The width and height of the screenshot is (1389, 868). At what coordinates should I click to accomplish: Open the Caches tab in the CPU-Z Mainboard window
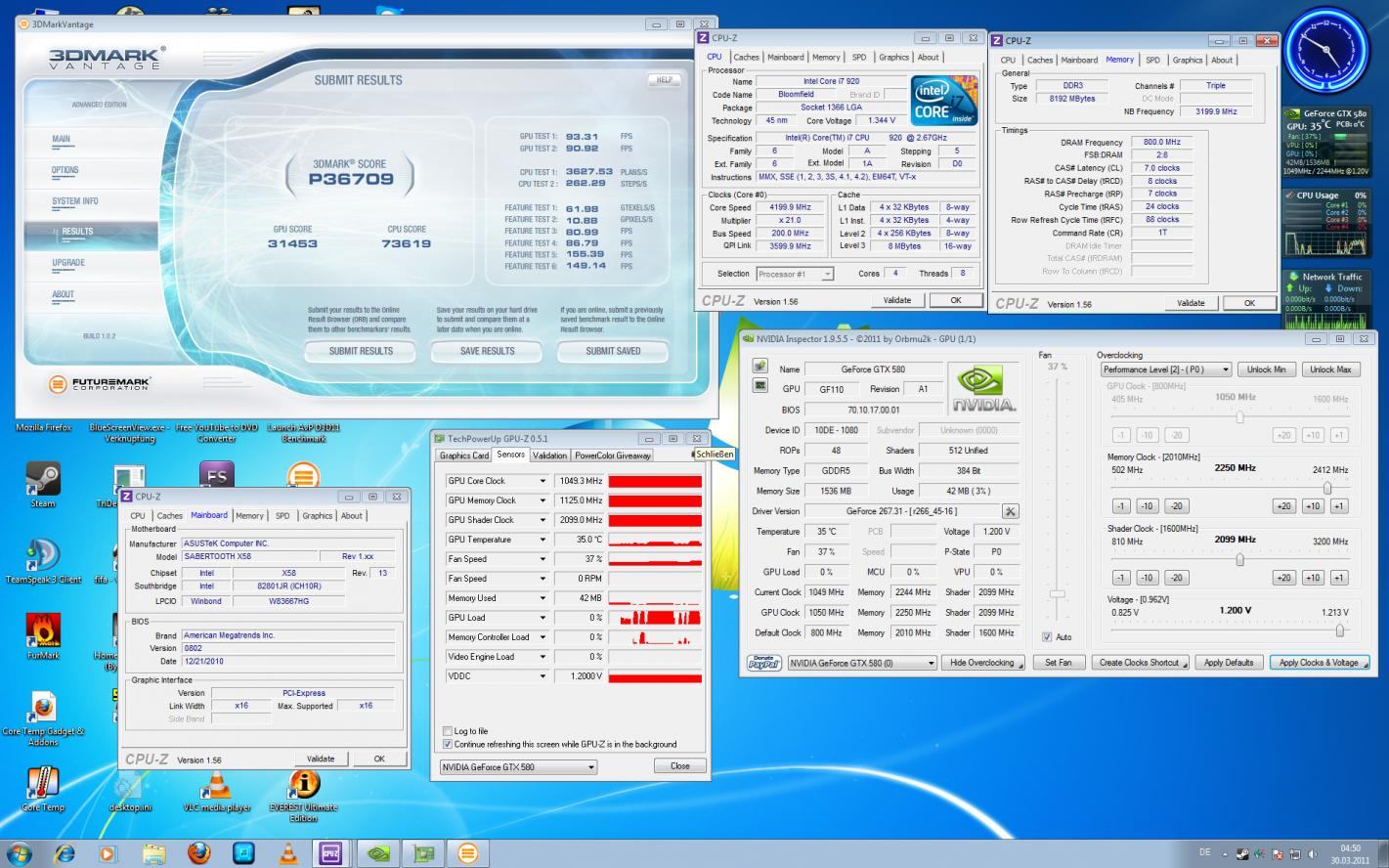pos(170,516)
